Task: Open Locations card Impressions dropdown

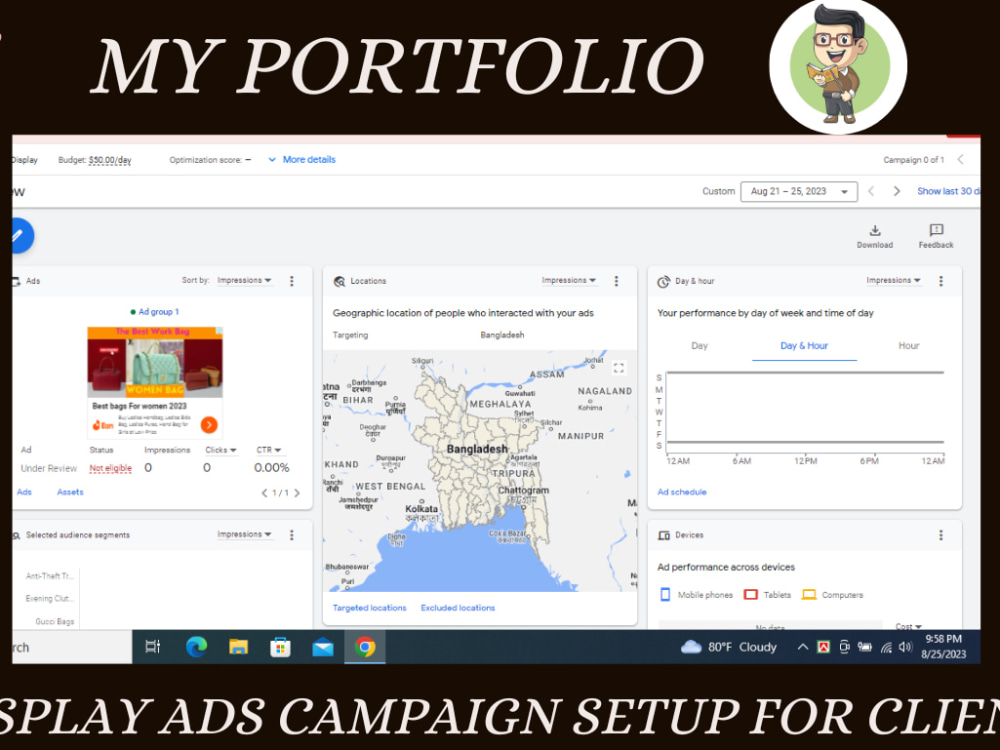Action: 569,280
